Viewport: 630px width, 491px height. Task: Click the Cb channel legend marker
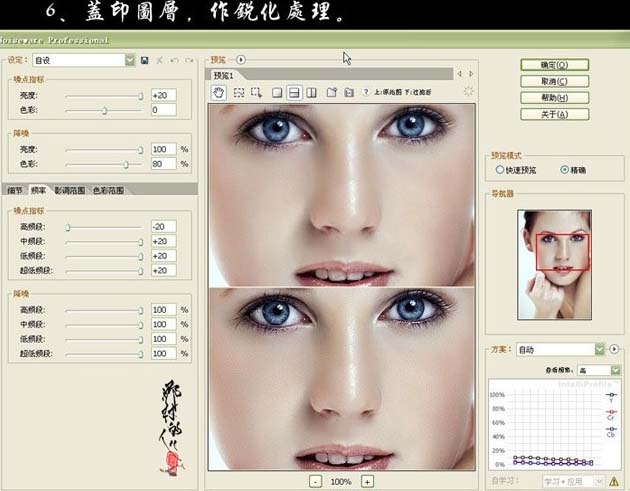pyautogui.click(x=611, y=429)
